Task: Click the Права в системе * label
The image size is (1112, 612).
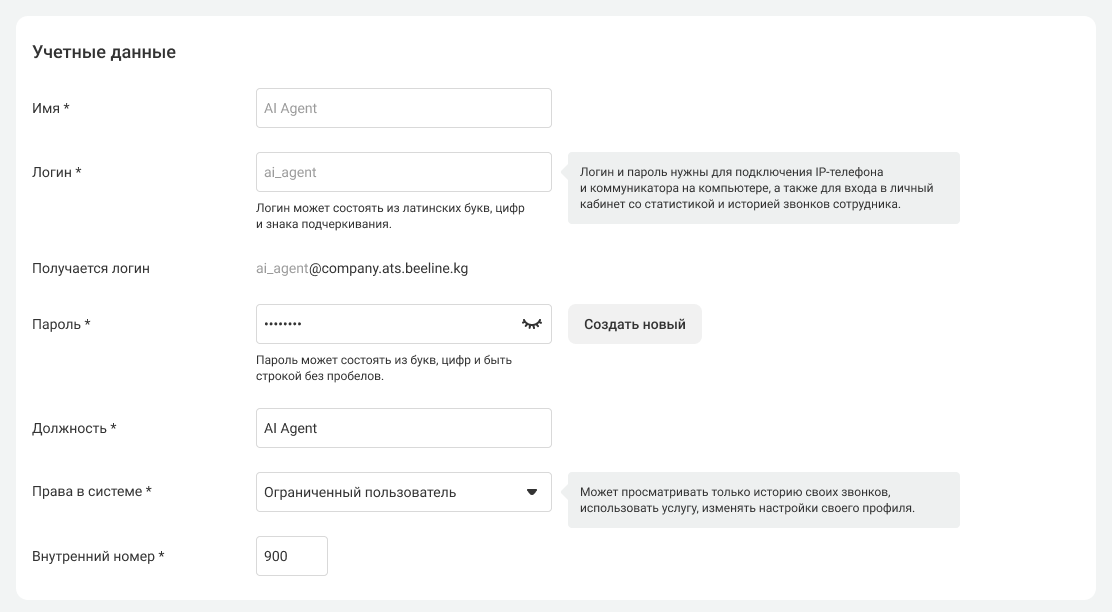Action: tap(91, 491)
